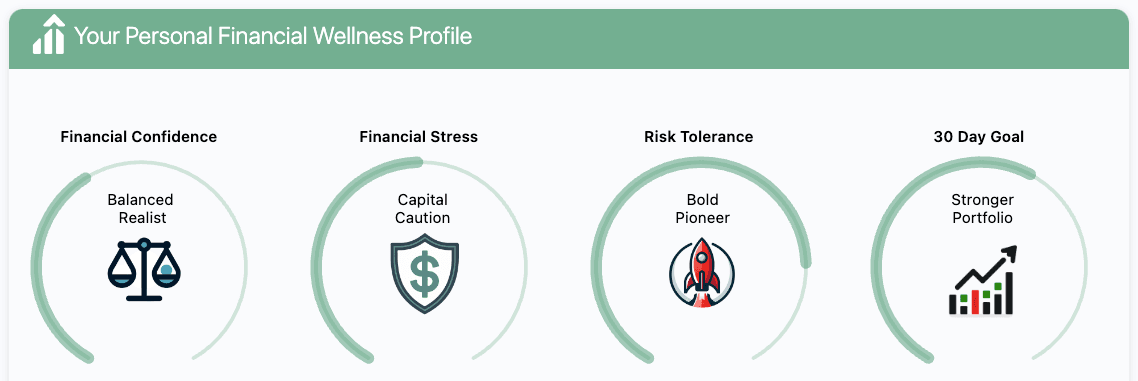The image size is (1138, 381).
Task: Click the Capital Caution label
Action: pos(422,208)
